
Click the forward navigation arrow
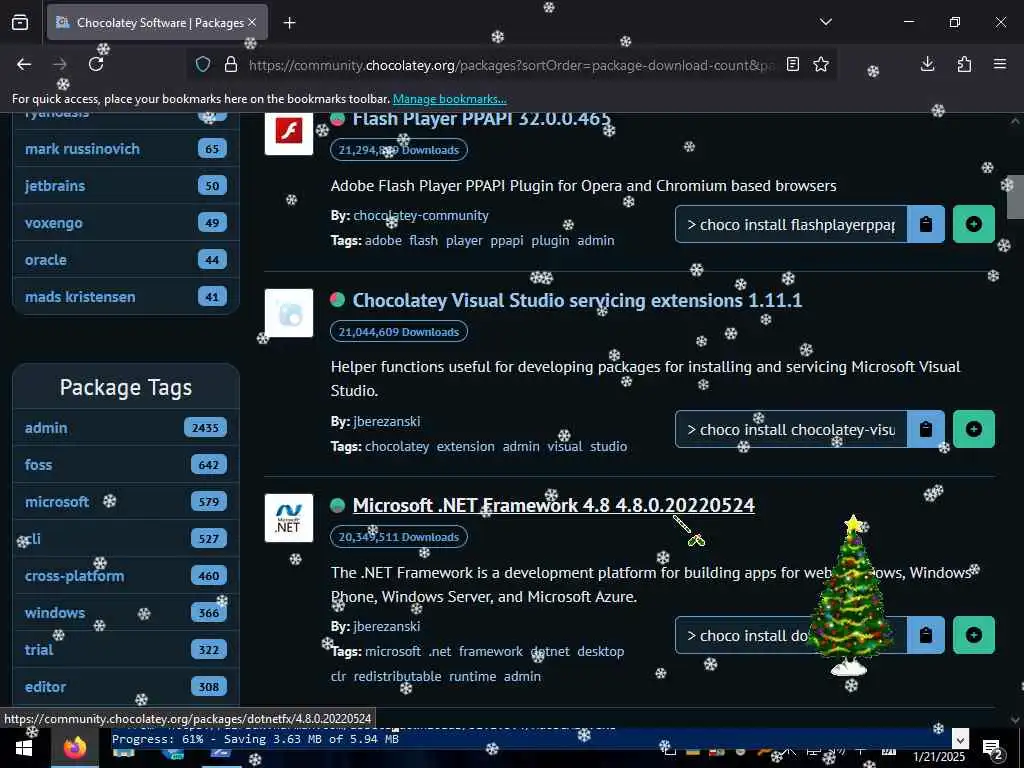click(x=60, y=64)
